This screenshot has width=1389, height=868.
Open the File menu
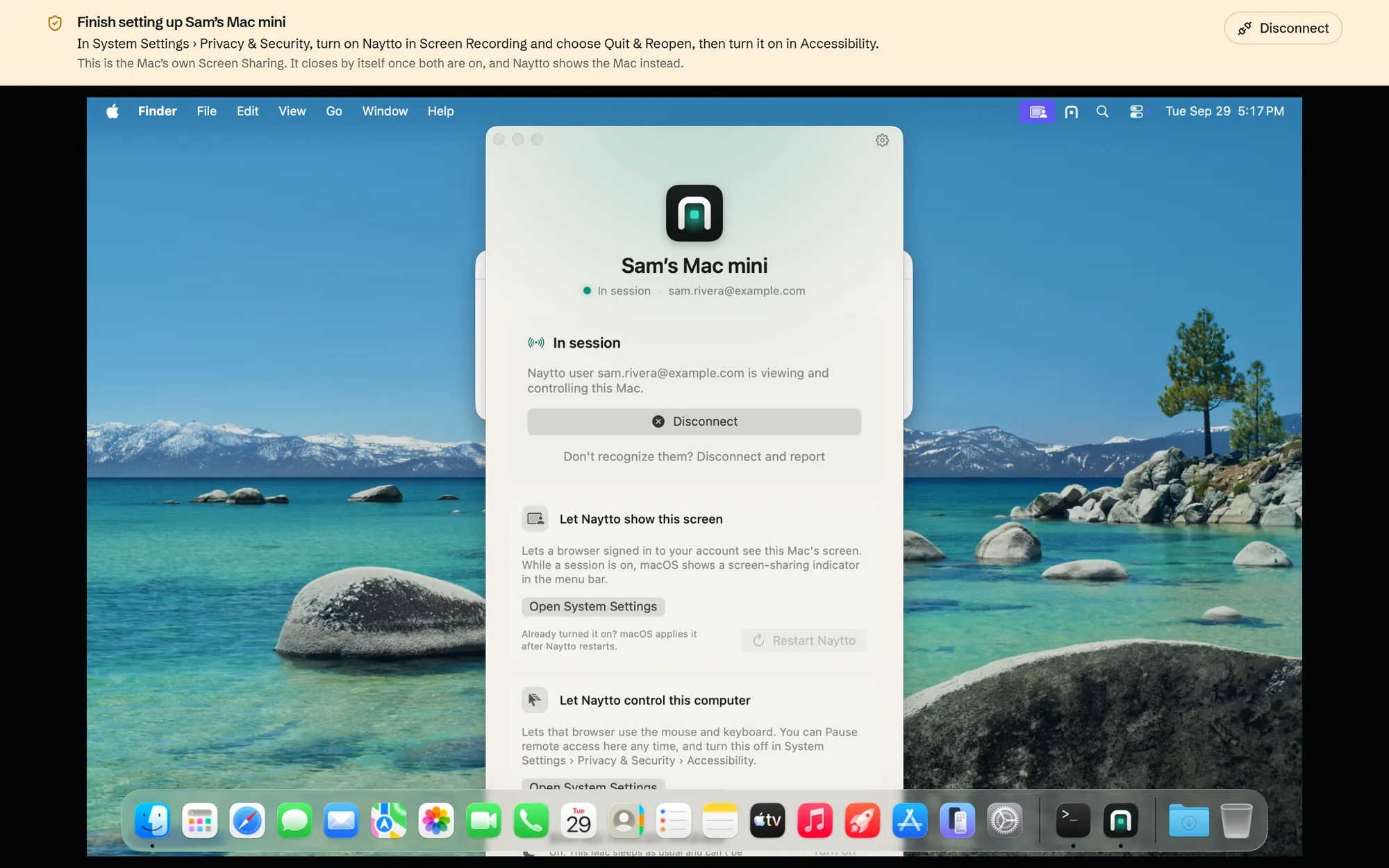pos(206,112)
